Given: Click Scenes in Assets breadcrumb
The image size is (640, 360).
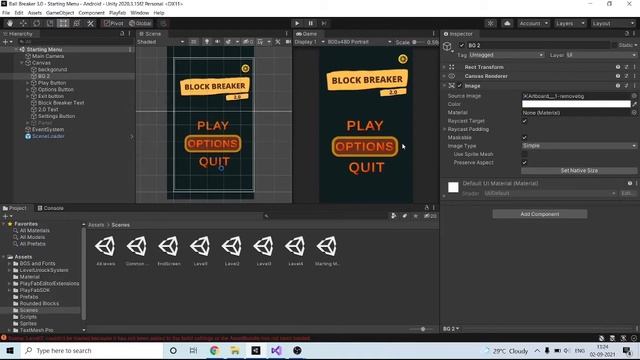Looking at the screenshot, I should [x=121, y=225].
